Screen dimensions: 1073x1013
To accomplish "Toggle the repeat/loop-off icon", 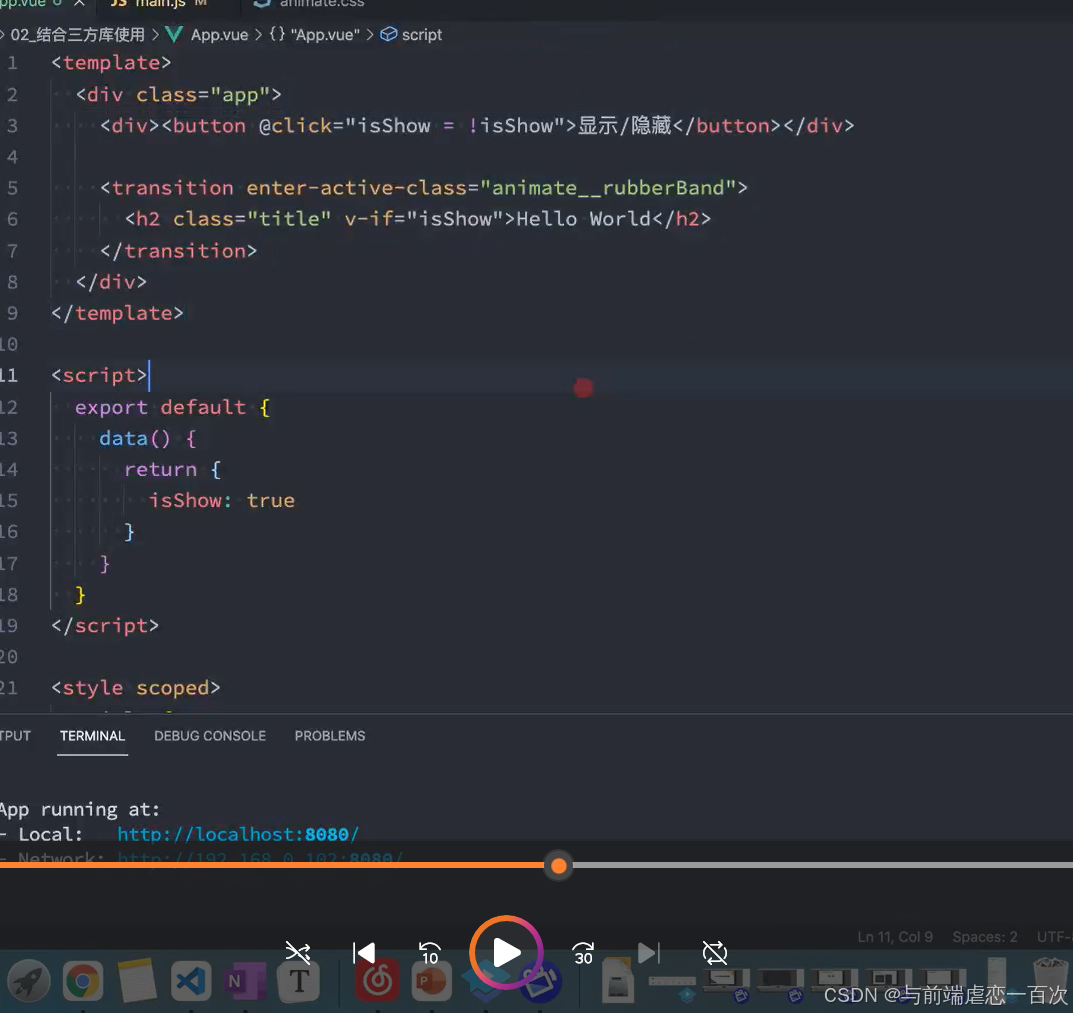I will tap(714, 952).
